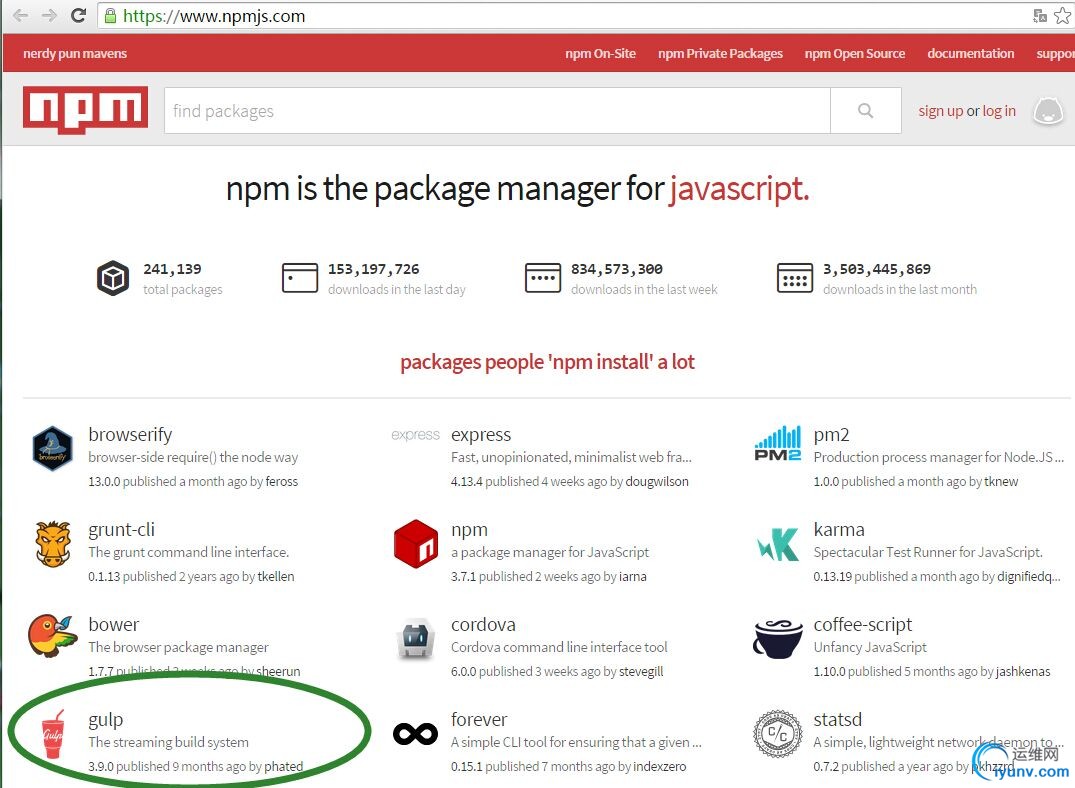Open the forever package link

pyautogui.click(x=479, y=719)
